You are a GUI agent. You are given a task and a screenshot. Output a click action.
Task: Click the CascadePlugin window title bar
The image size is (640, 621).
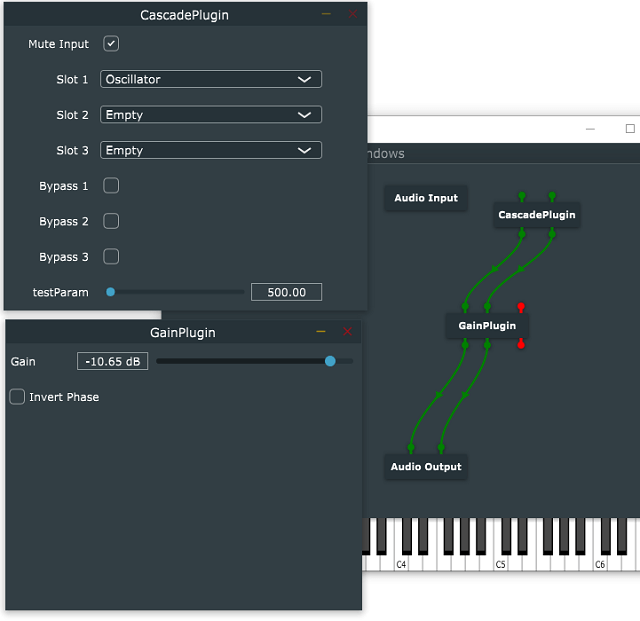[185, 15]
